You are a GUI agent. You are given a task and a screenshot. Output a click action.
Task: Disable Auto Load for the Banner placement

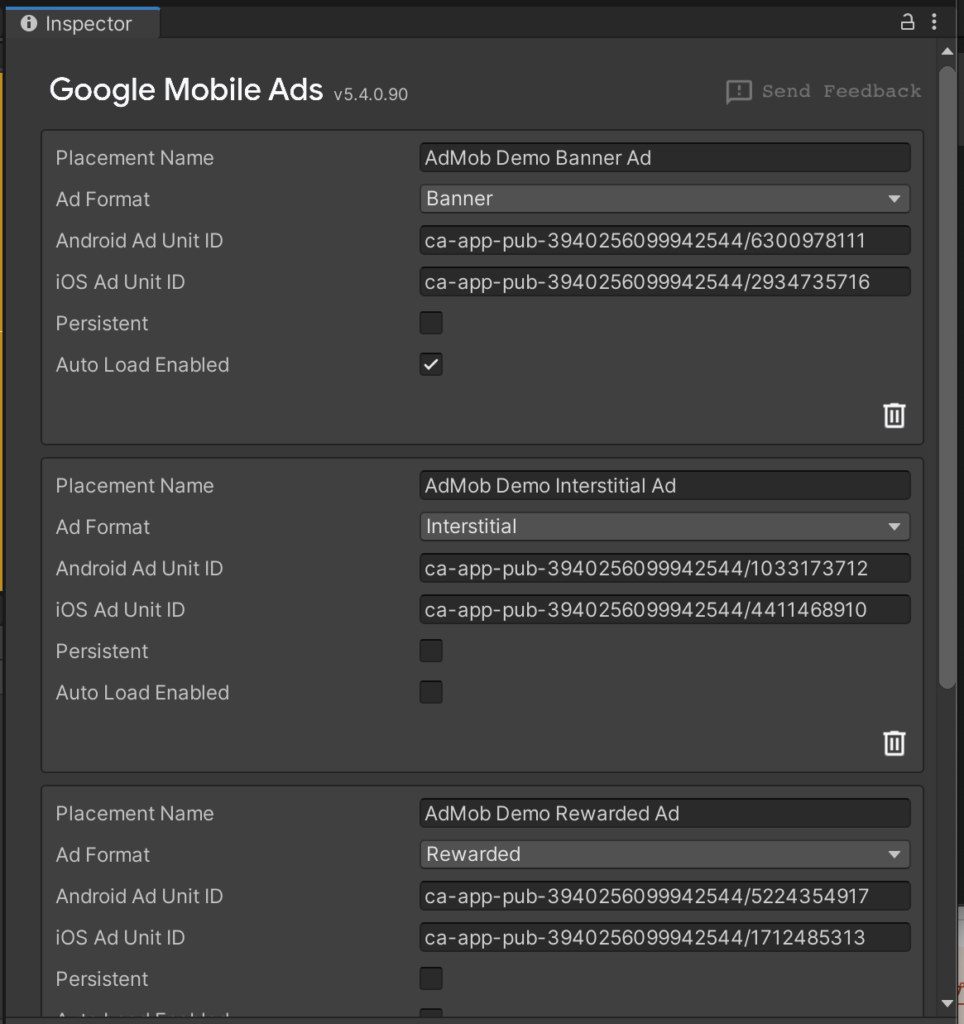430,364
